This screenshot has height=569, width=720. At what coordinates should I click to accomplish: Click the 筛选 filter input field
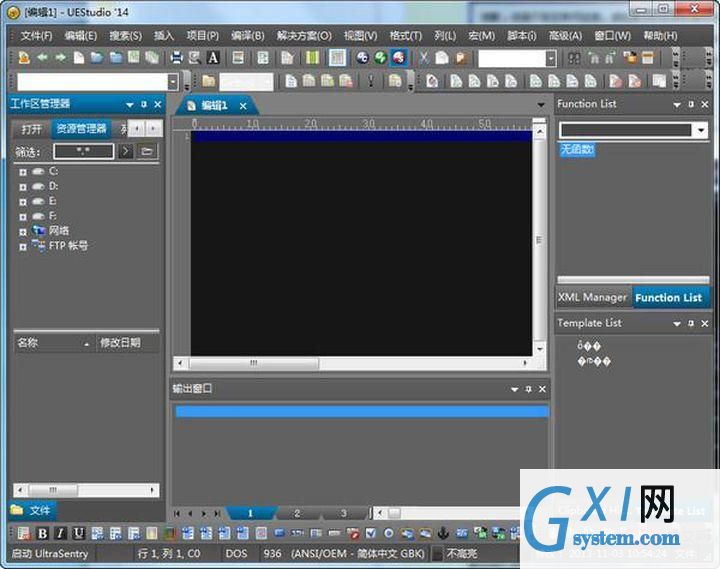coord(84,151)
